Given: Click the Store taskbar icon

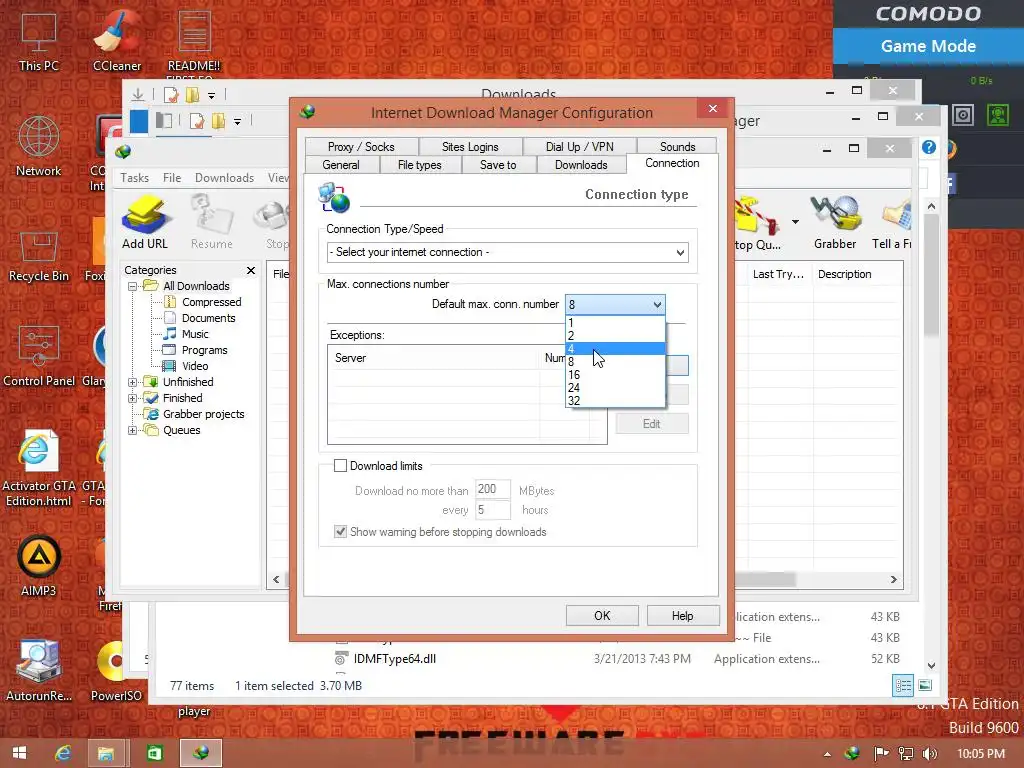Looking at the screenshot, I should point(154,753).
